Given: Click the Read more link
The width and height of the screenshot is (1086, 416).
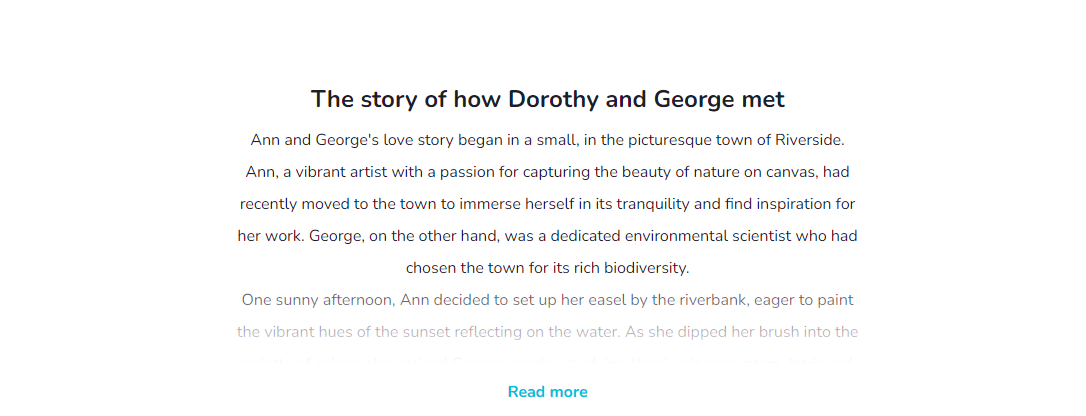Looking at the screenshot, I should [547, 392].
